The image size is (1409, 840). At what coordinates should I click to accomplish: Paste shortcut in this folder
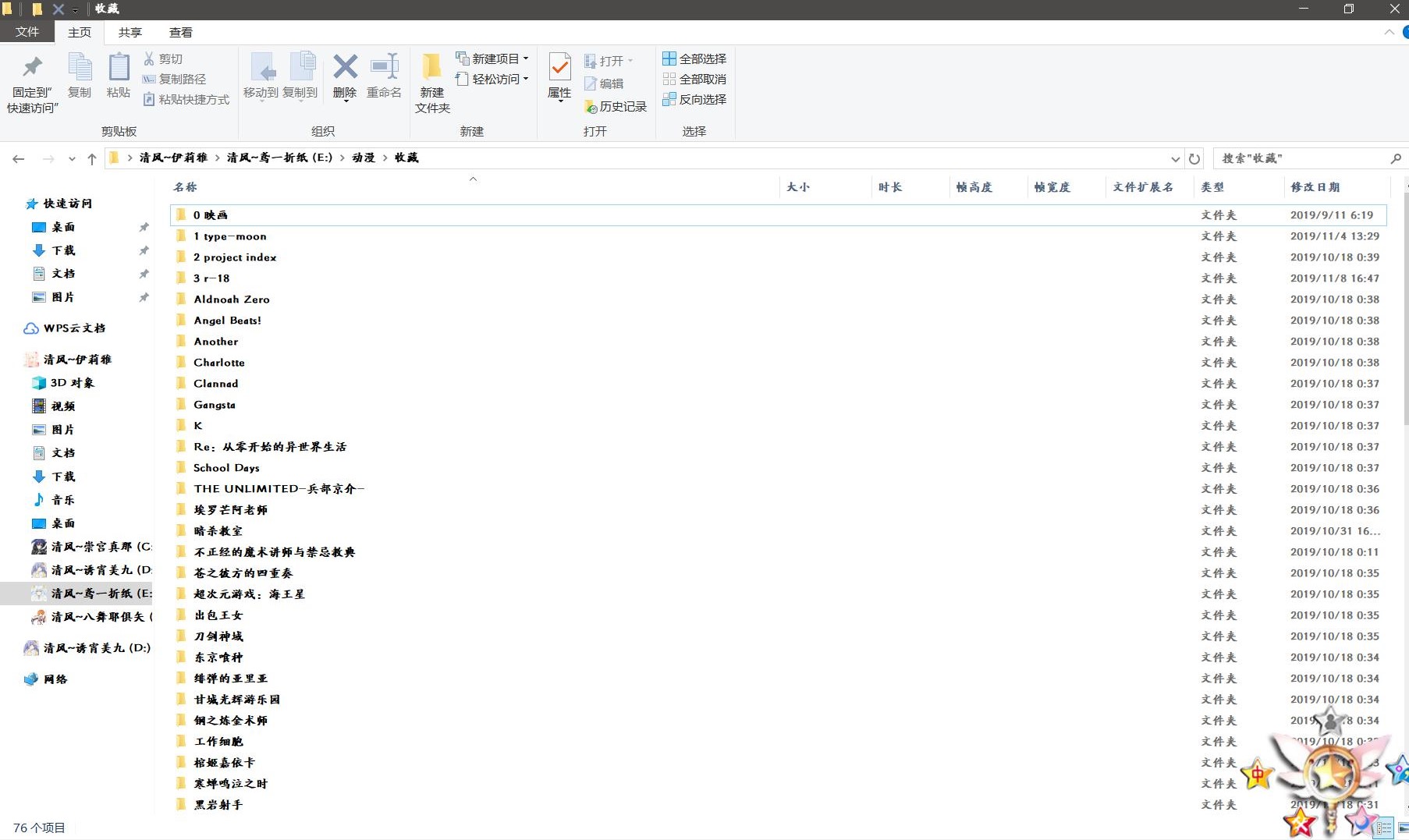point(186,99)
